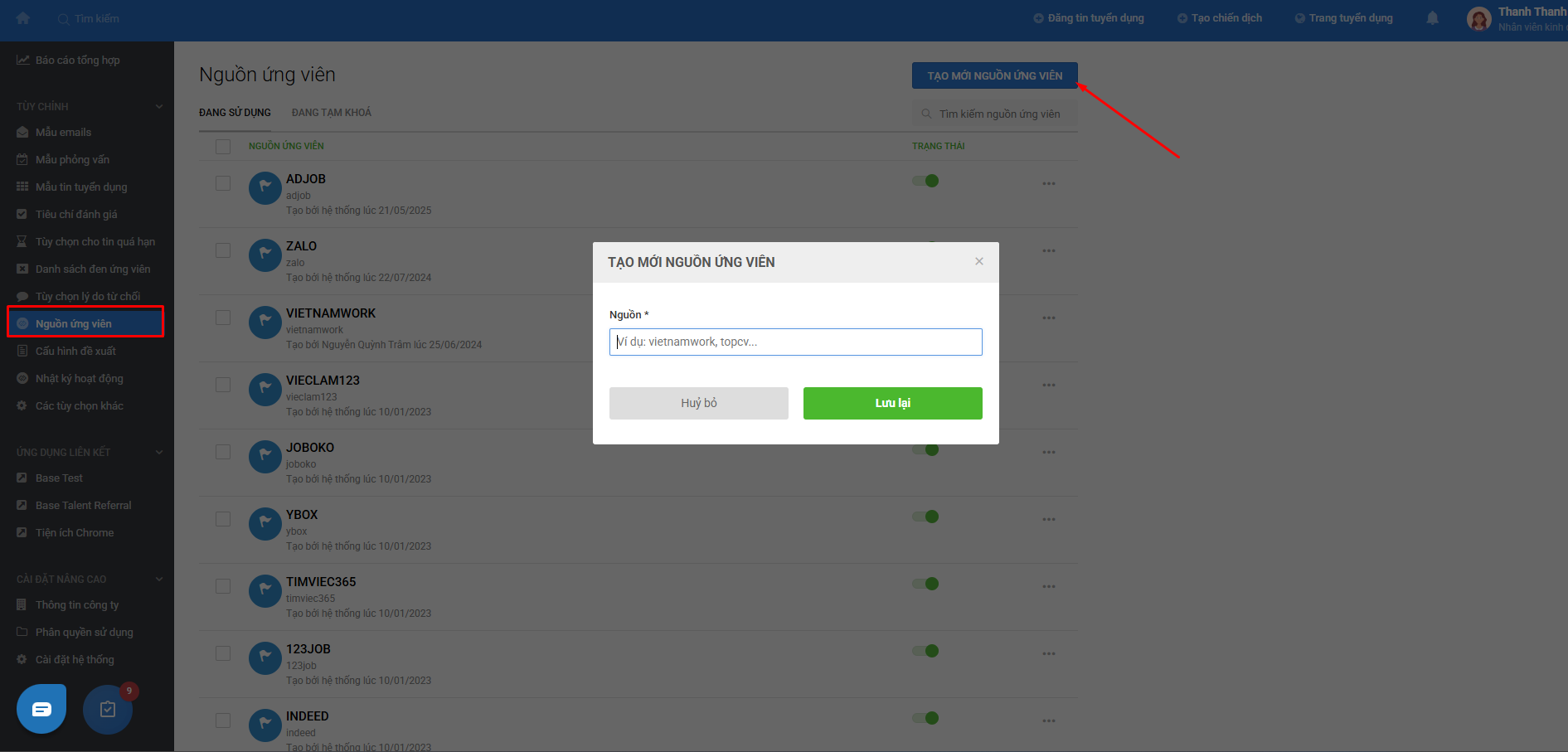Click the 123JOB source flag icon
The height and width of the screenshot is (752, 1568).
tap(265, 658)
